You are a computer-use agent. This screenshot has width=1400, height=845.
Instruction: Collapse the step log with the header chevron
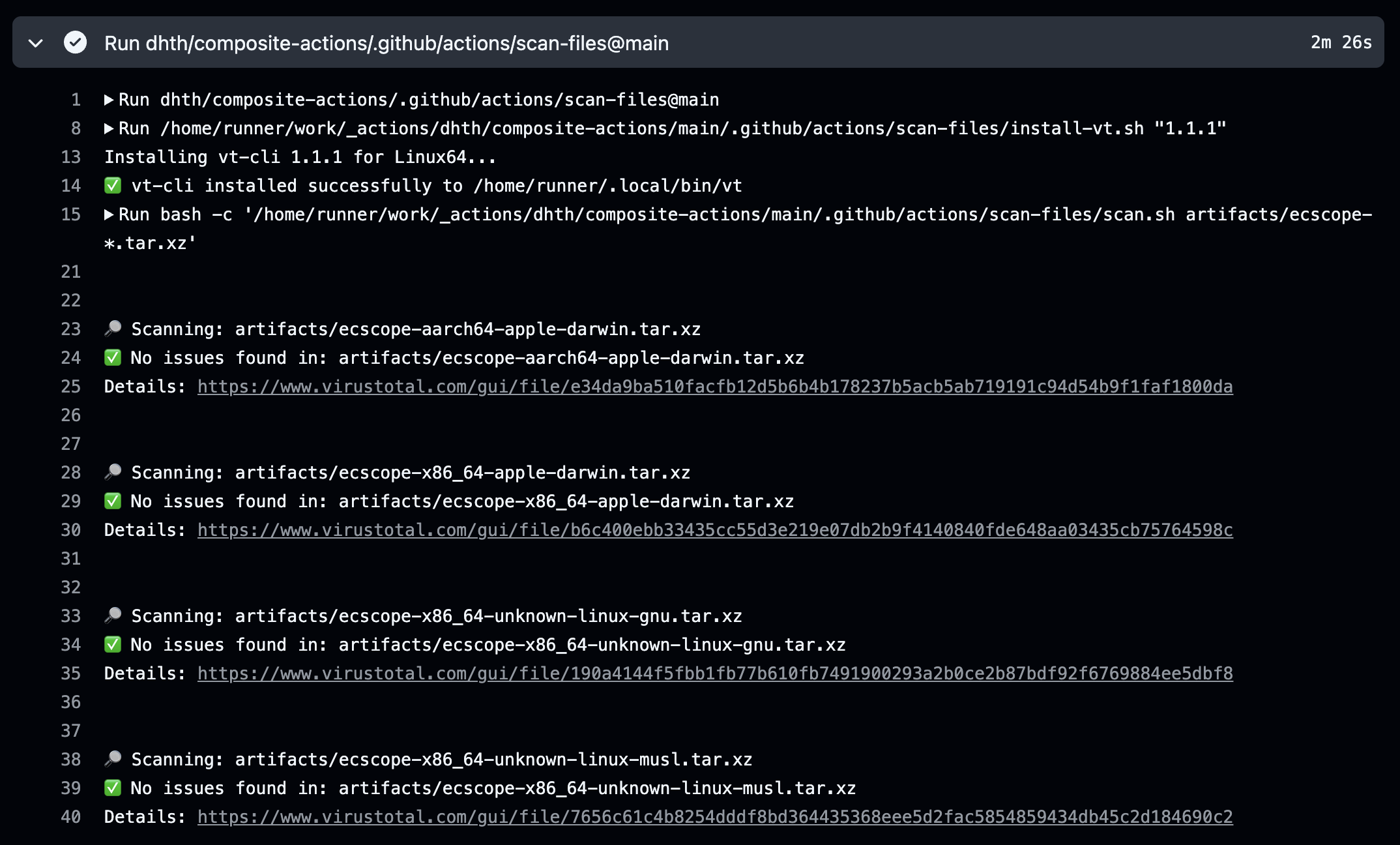tap(36, 43)
